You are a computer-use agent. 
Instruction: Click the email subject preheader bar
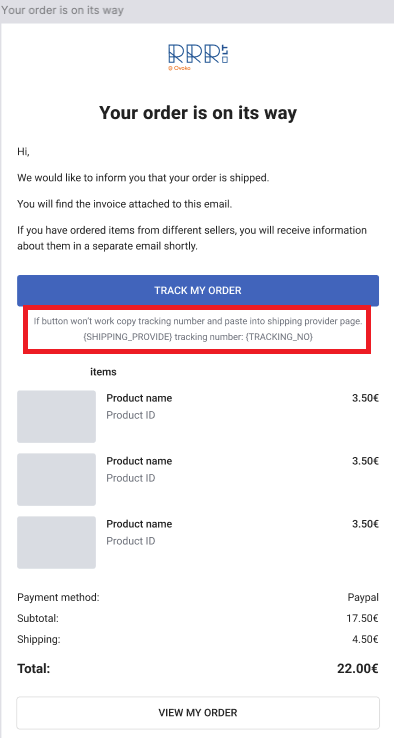197,10
